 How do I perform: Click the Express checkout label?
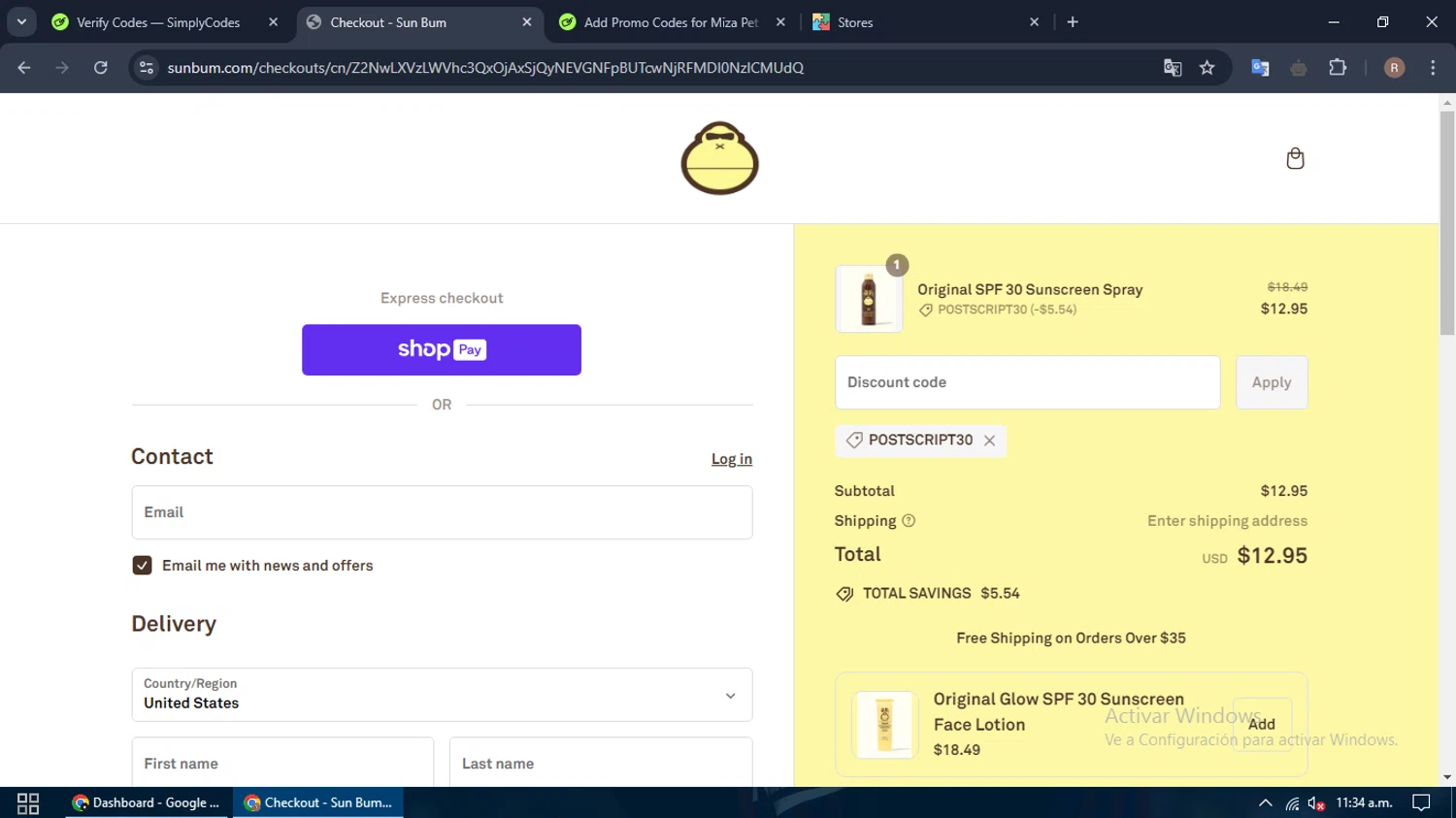[x=442, y=298]
